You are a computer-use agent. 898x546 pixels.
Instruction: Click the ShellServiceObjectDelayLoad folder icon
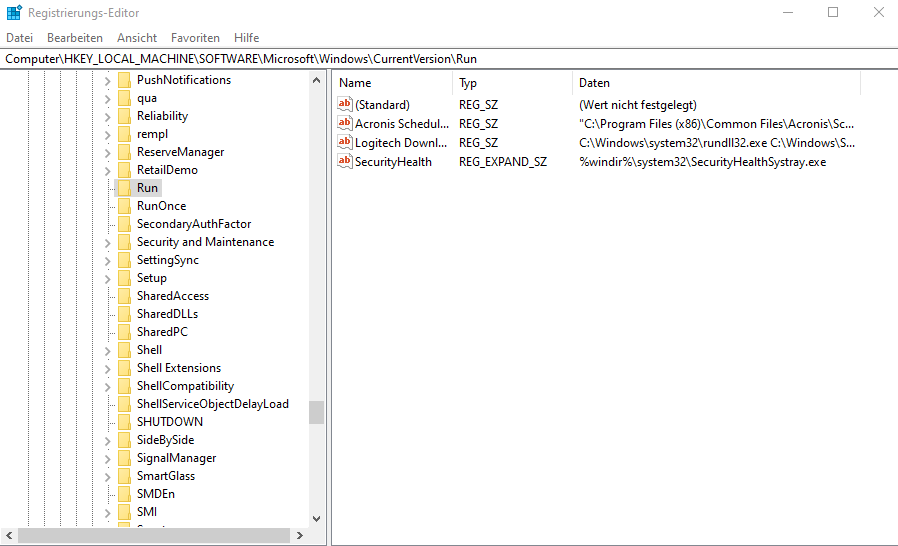(x=124, y=404)
